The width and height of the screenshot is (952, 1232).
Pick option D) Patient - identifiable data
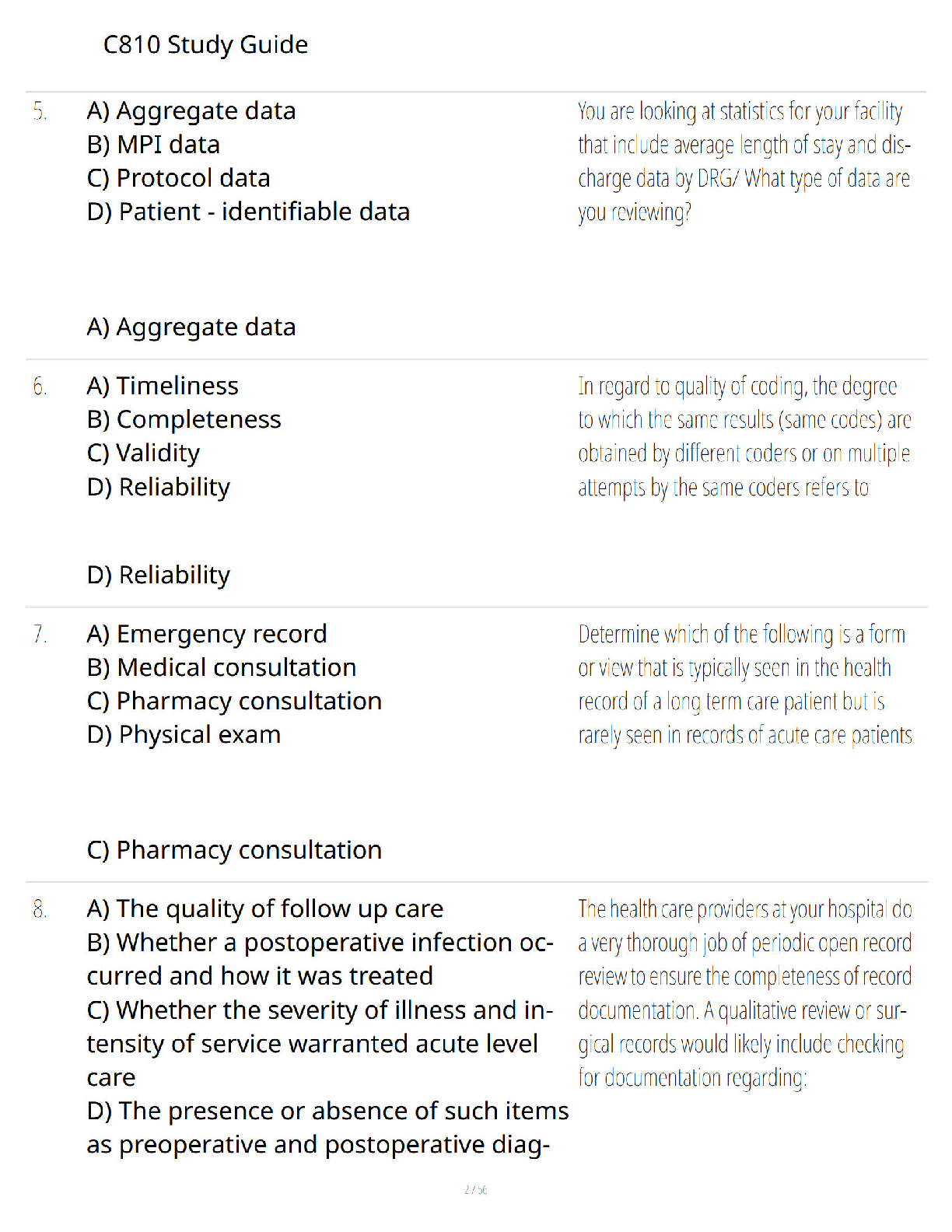(x=248, y=212)
